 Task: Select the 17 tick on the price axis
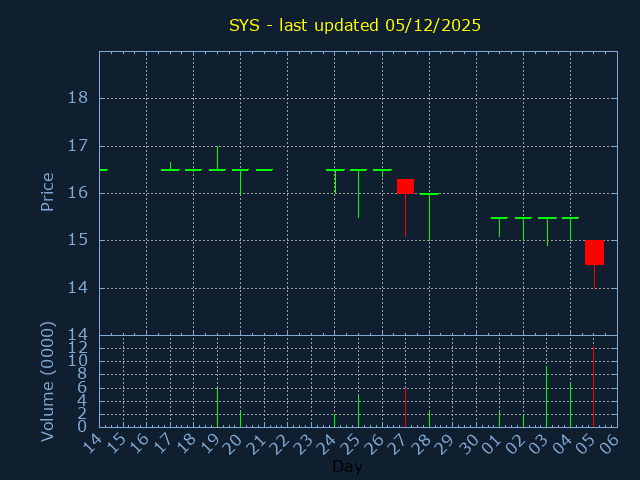click(x=78, y=146)
